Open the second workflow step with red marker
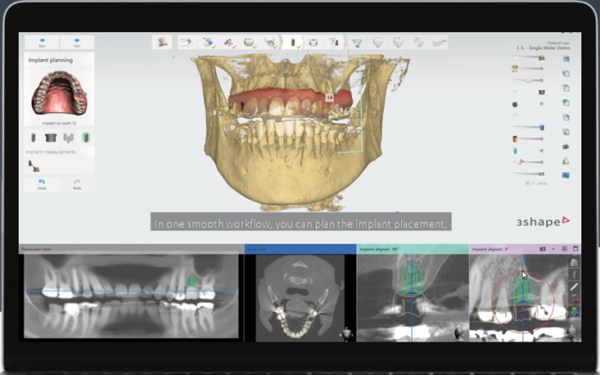Image resolution: width=600 pixels, height=375 pixels. click(x=187, y=42)
